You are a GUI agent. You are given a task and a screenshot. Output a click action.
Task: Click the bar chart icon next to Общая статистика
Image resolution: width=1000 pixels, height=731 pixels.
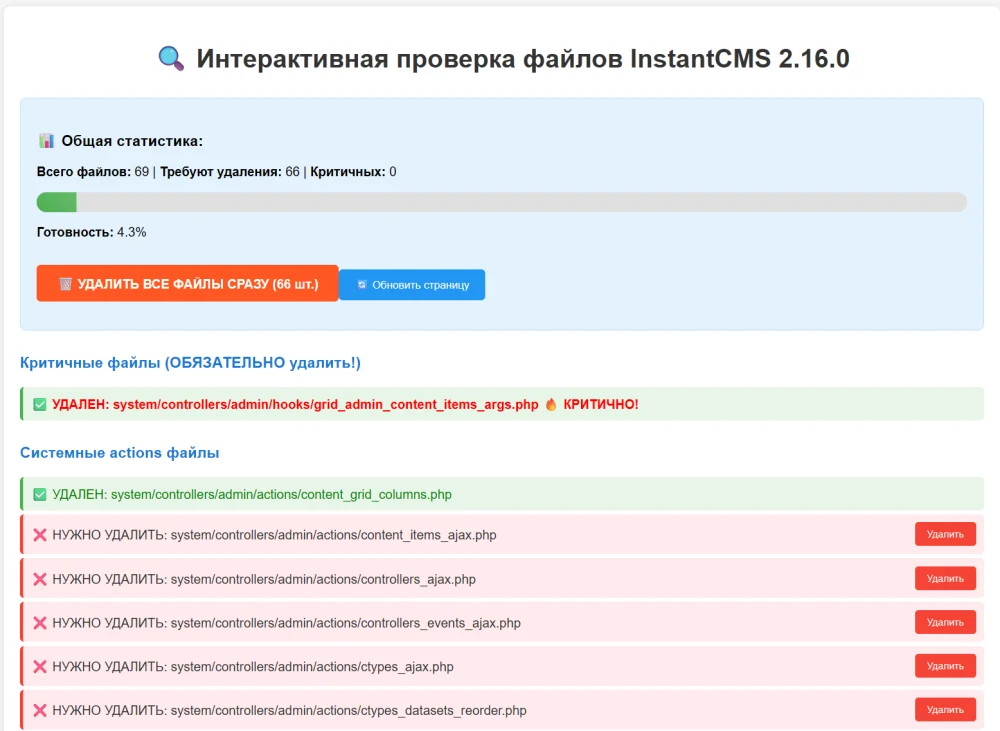(x=46, y=140)
